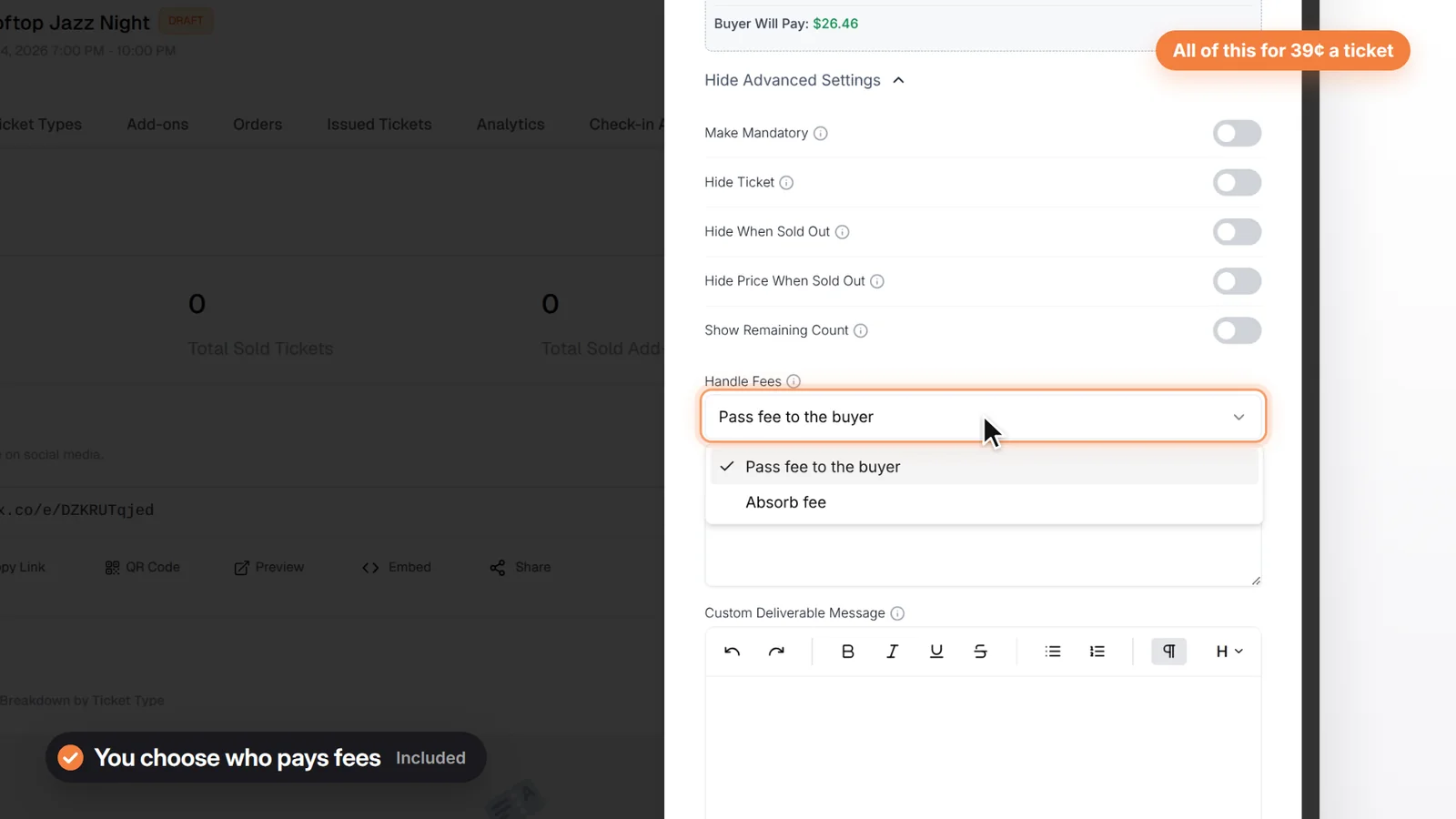Viewport: 1456px width, 819px height.
Task: Turn on Hide Price When Sold Out switch
Action: (1237, 280)
